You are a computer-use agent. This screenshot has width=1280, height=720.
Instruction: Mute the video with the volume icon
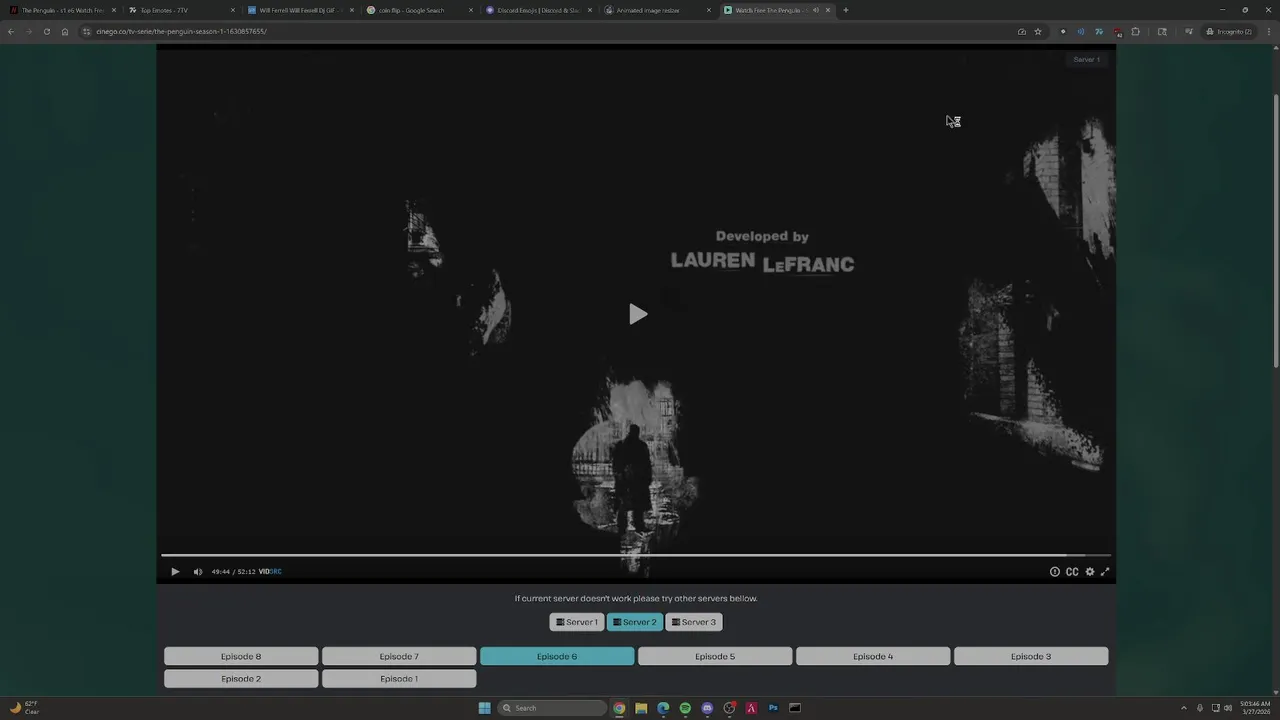[198, 572]
